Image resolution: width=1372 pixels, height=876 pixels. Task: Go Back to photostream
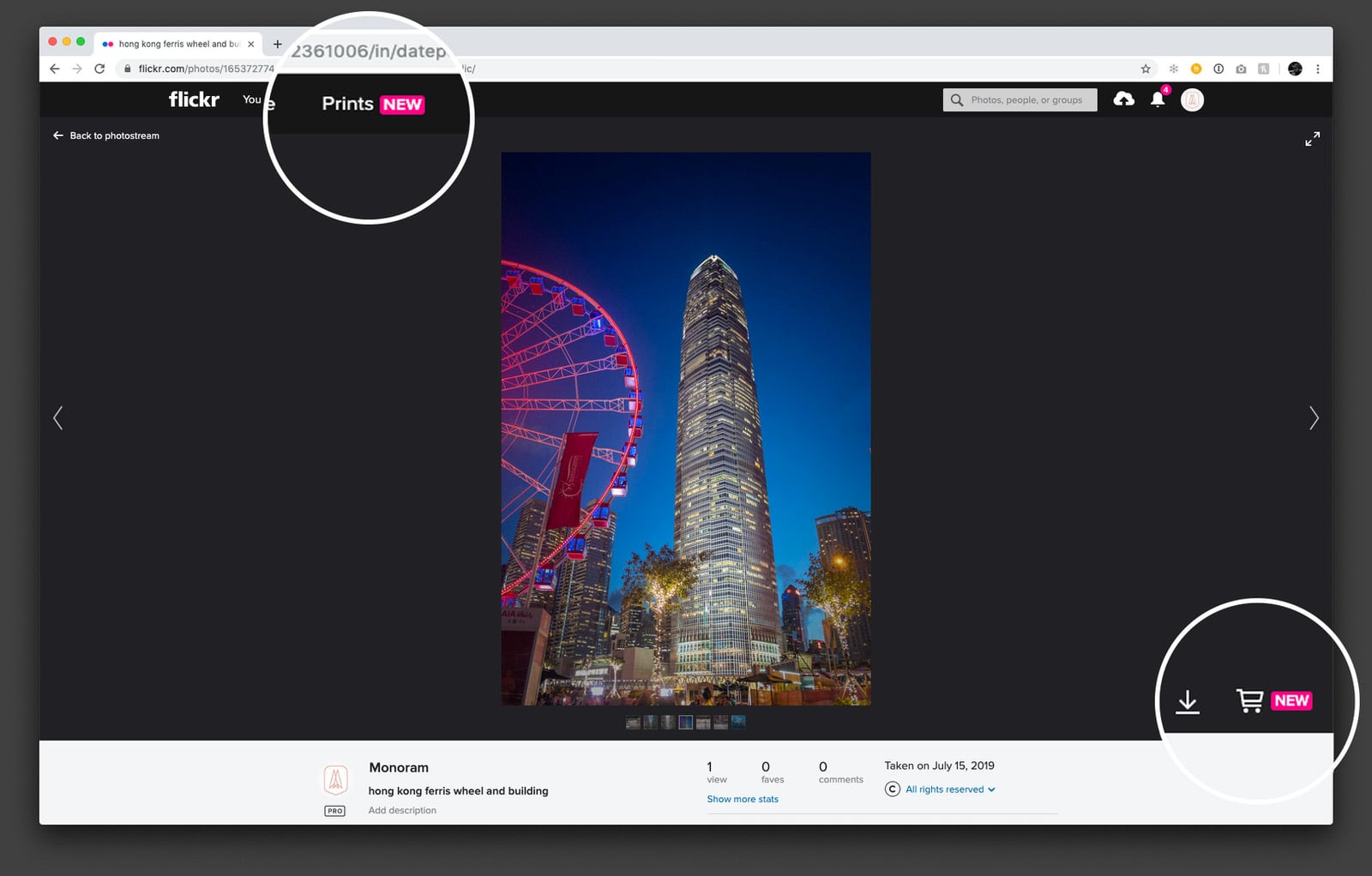tap(105, 135)
